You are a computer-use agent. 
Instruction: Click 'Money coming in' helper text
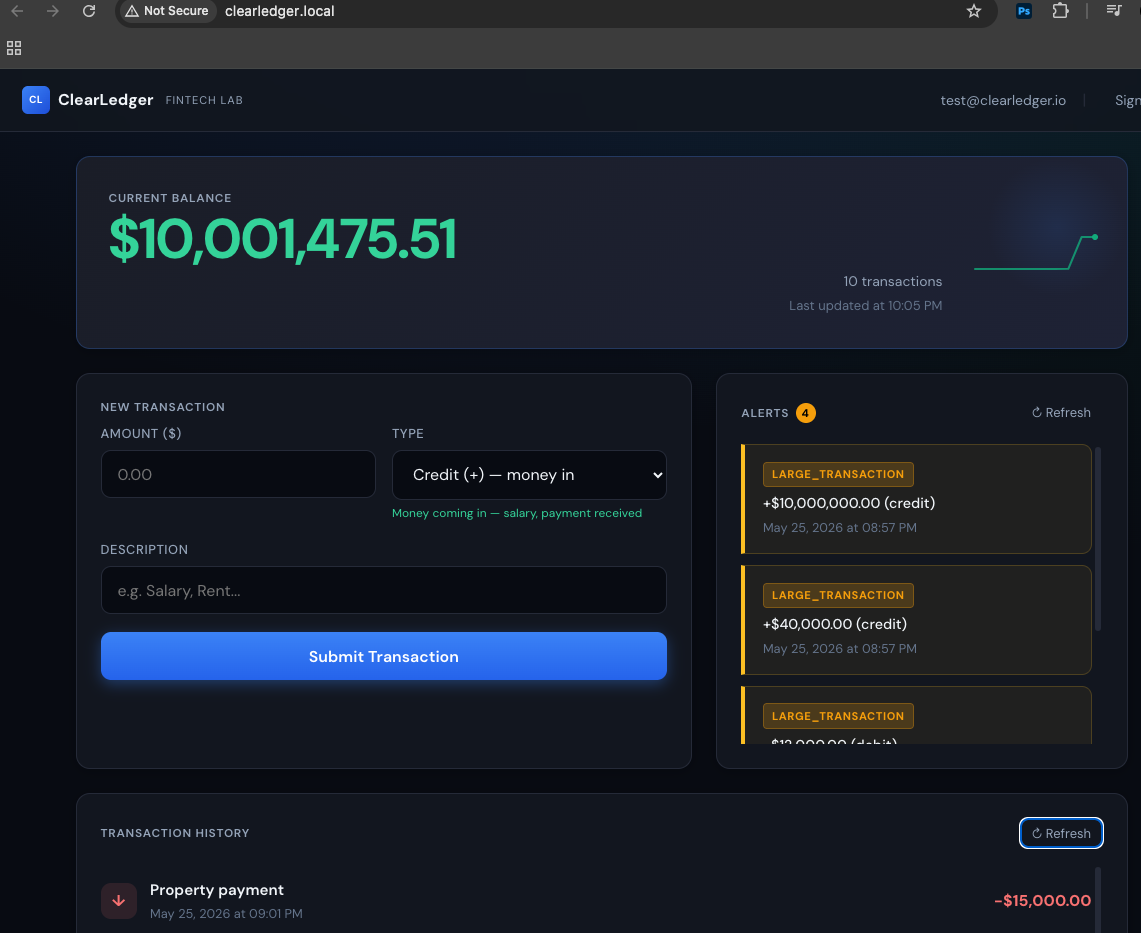click(517, 513)
